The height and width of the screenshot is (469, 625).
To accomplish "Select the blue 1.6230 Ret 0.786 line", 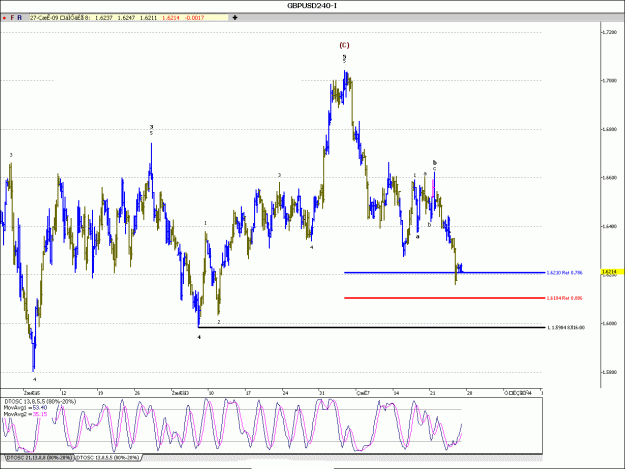I will click(x=444, y=273).
